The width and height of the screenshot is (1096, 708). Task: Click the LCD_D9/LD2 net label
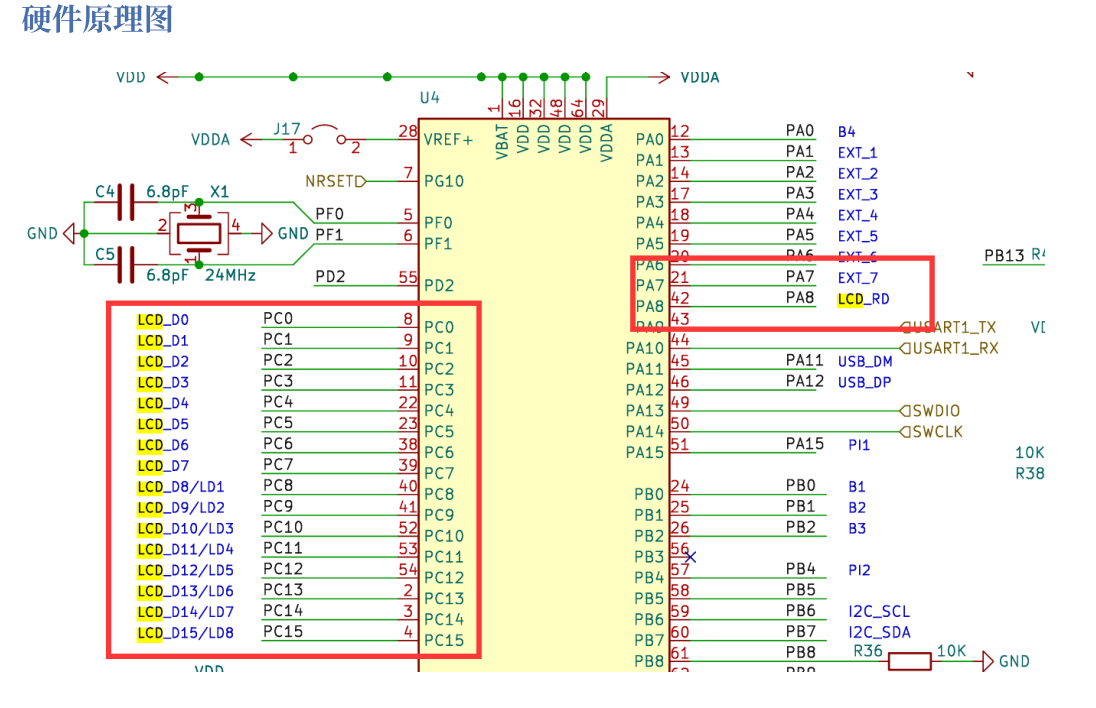coord(181,508)
